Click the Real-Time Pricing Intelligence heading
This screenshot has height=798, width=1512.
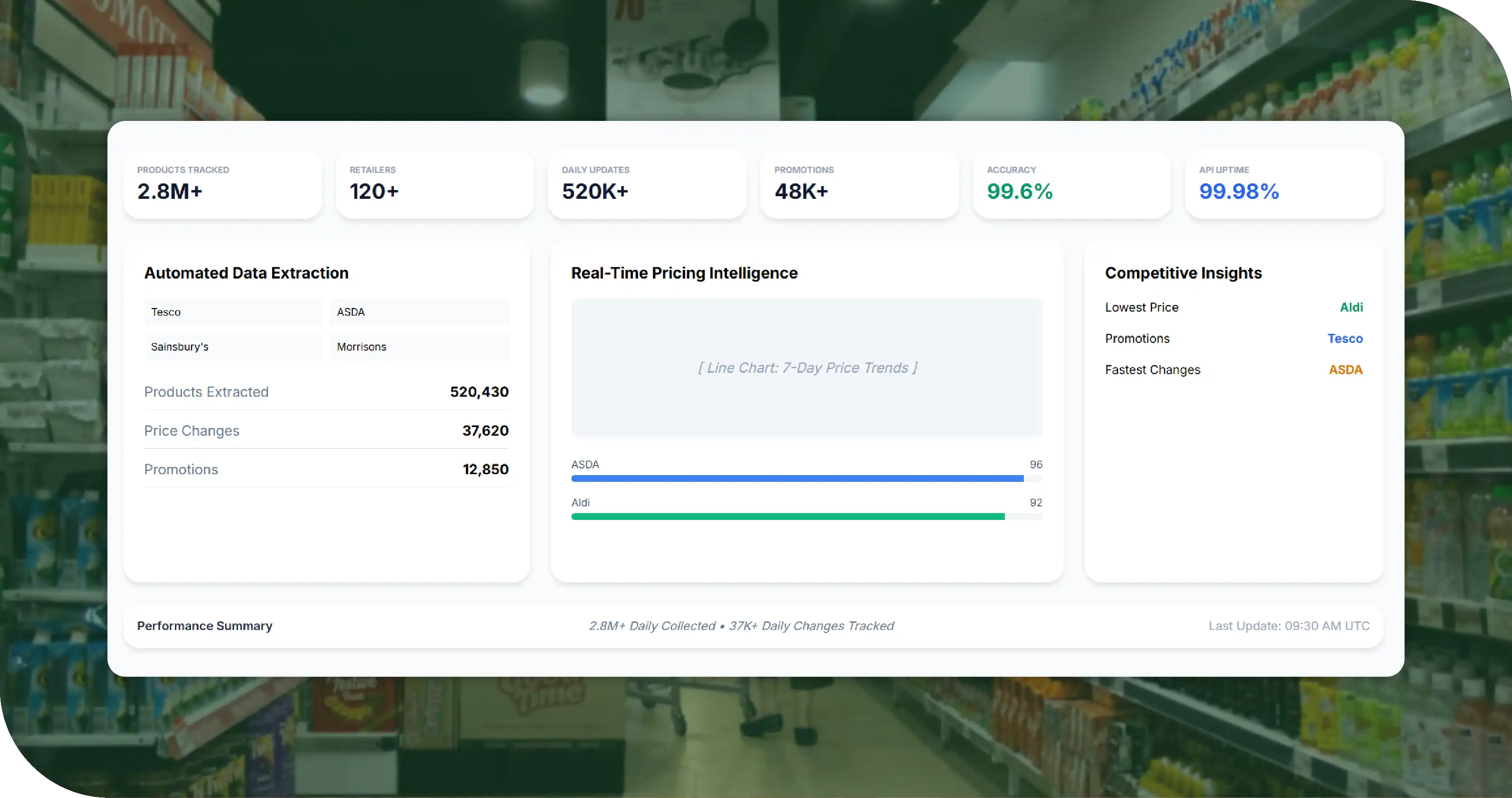684,273
